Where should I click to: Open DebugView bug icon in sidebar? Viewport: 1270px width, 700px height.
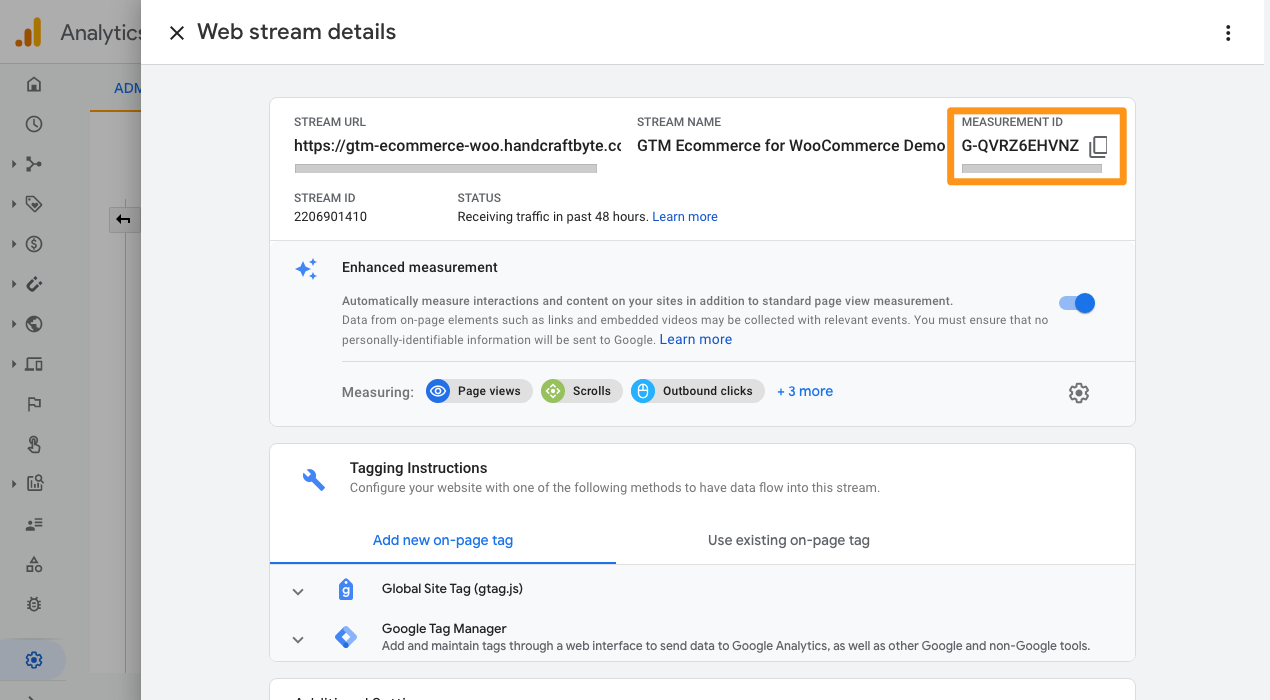point(34,604)
